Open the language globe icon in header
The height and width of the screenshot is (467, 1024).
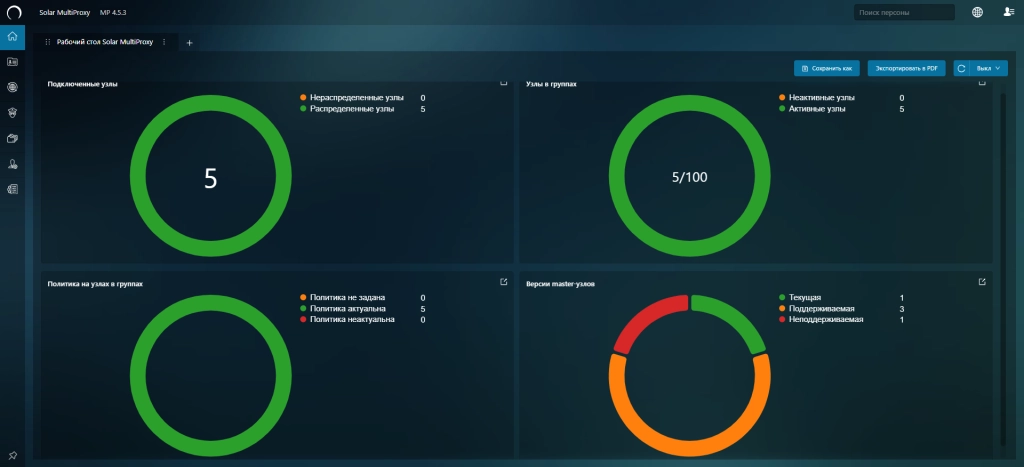click(977, 12)
